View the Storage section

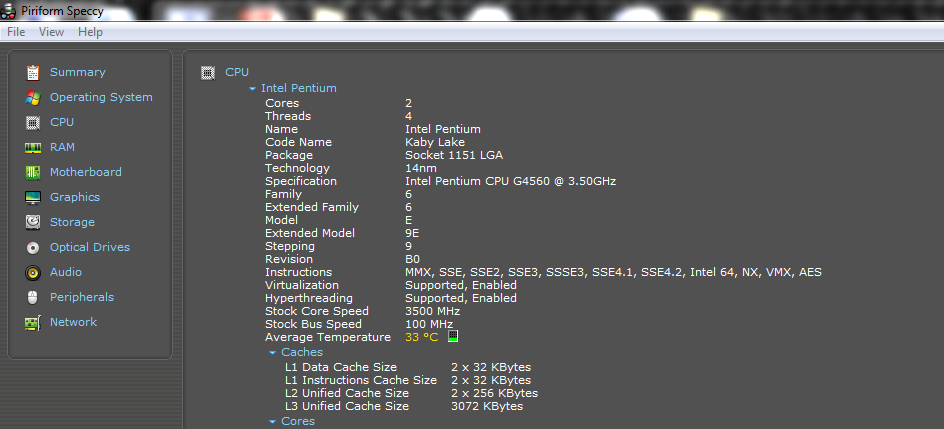pyautogui.click(x=72, y=223)
